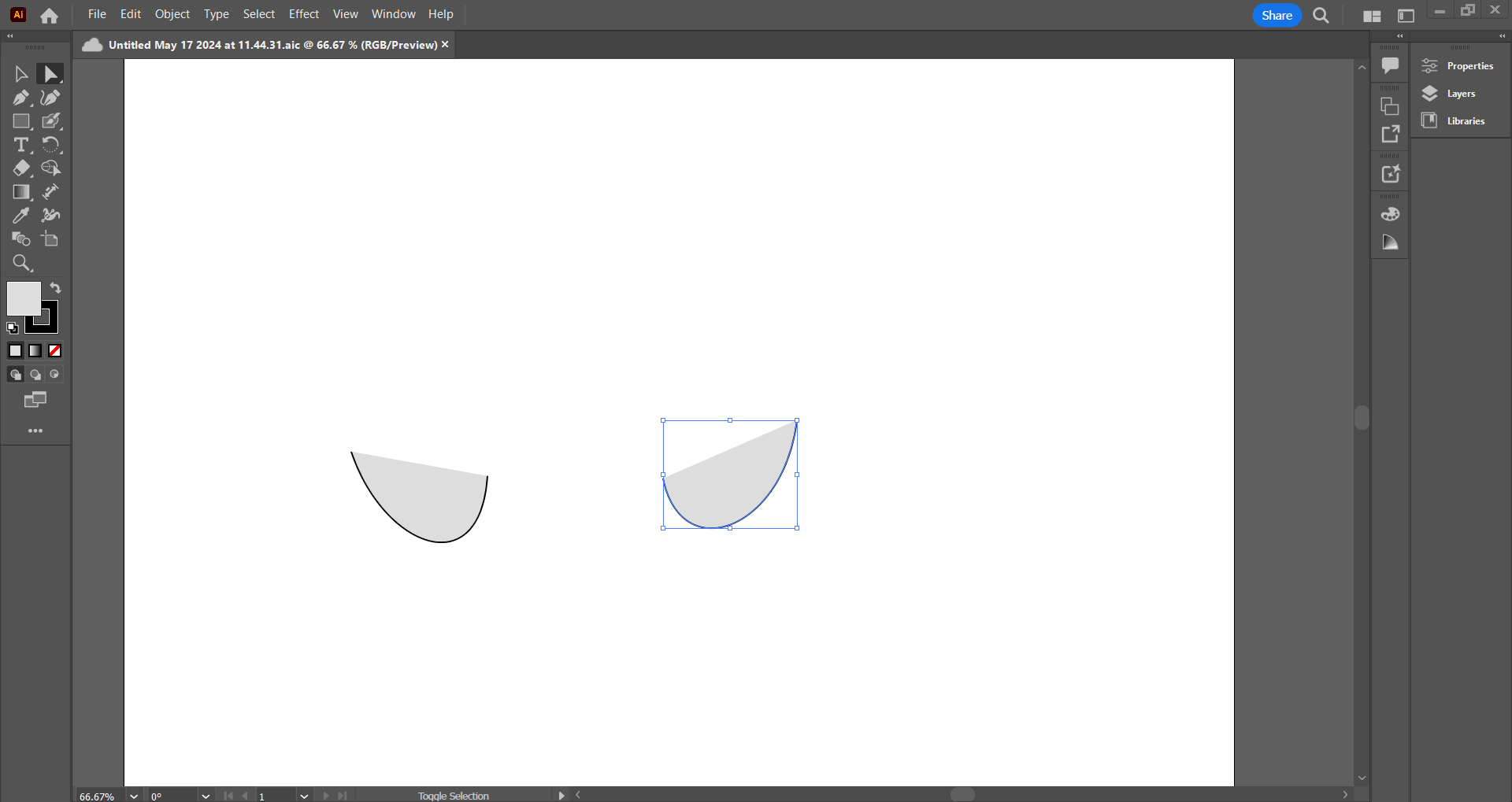Open the Effect menu
1512x802 pixels.
[304, 14]
